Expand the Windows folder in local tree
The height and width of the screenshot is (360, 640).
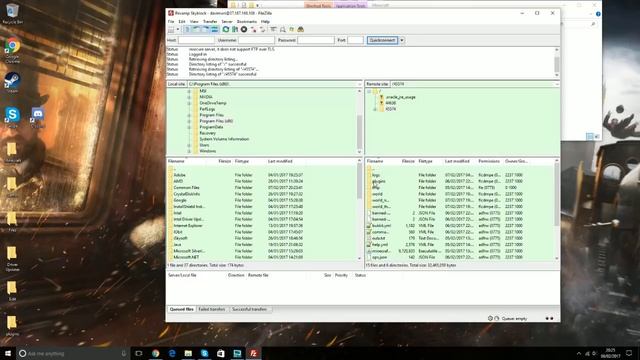point(189,151)
